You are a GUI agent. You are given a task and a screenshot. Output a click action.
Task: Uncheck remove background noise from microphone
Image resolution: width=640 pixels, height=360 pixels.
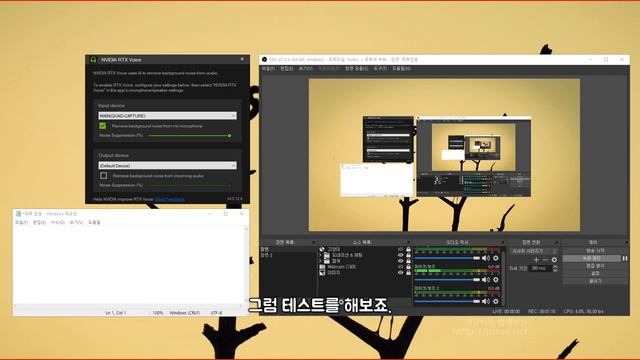click(102, 126)
